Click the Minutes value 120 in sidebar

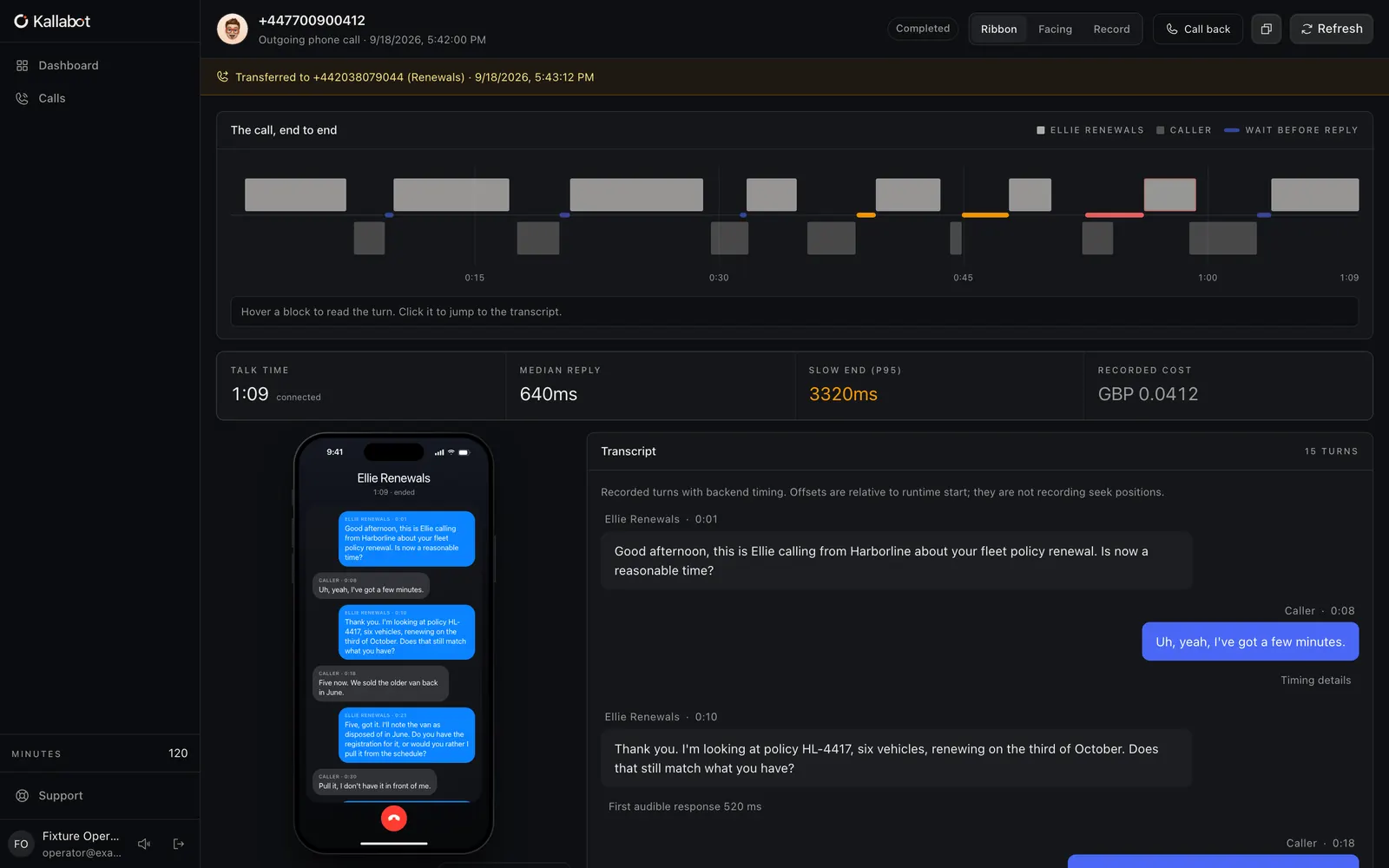click(178, 753)
